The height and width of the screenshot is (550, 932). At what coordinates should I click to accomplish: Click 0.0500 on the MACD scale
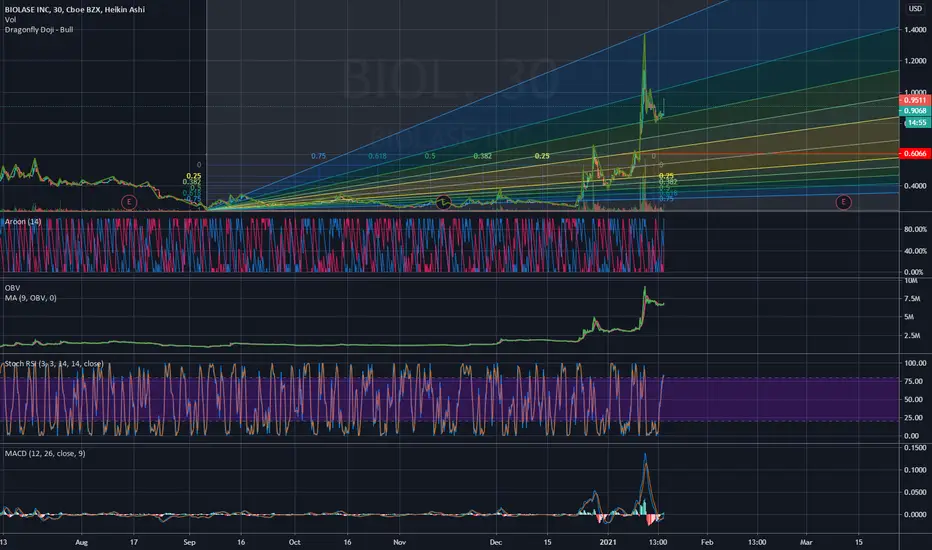coord(915,492)
